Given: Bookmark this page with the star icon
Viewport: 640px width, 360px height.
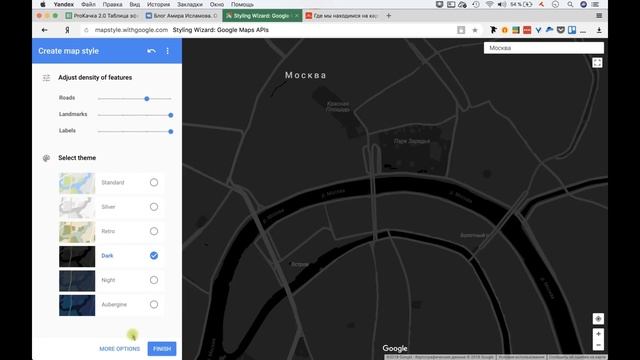Looking at the screenshot, I should (x=475, y=30).
